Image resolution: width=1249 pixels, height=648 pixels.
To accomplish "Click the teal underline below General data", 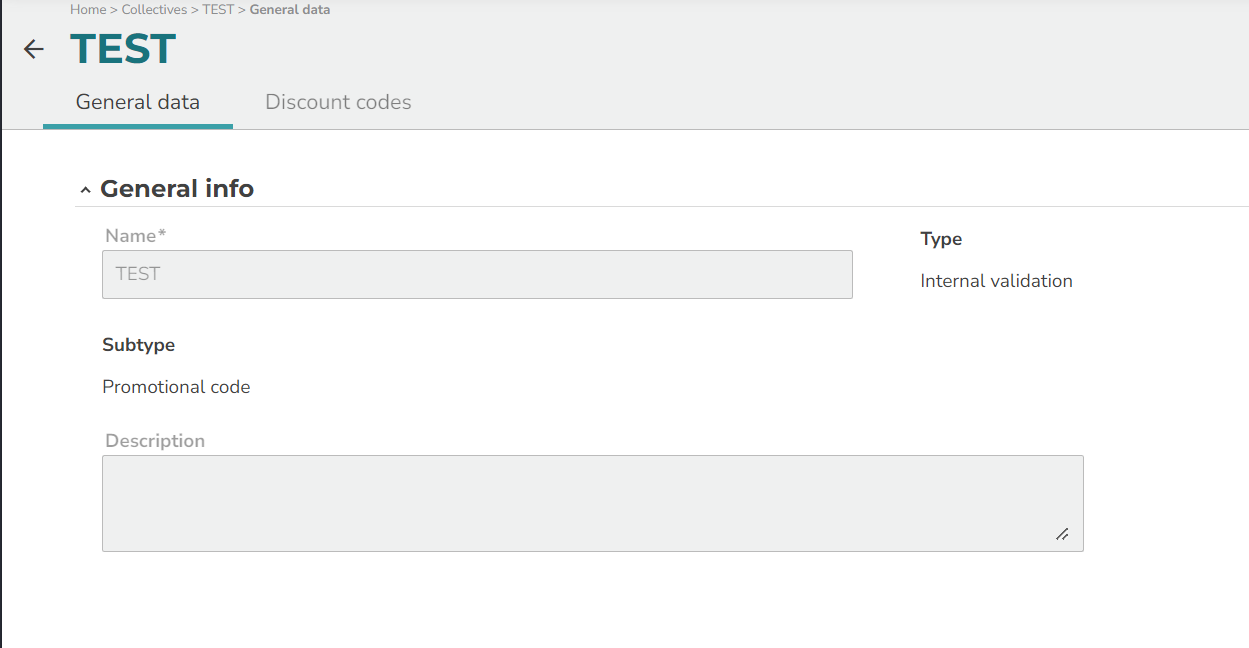I will (138, 126).
